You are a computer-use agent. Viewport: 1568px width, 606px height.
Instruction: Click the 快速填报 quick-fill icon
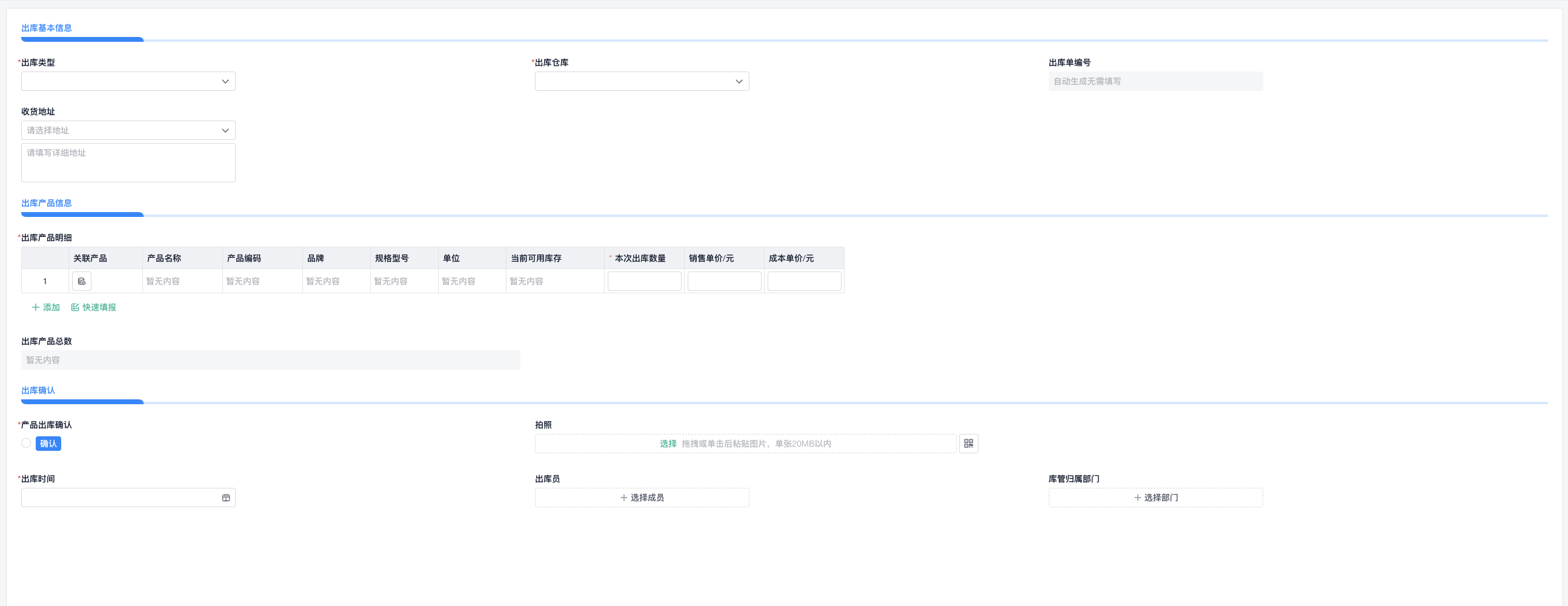click(75, 307)
